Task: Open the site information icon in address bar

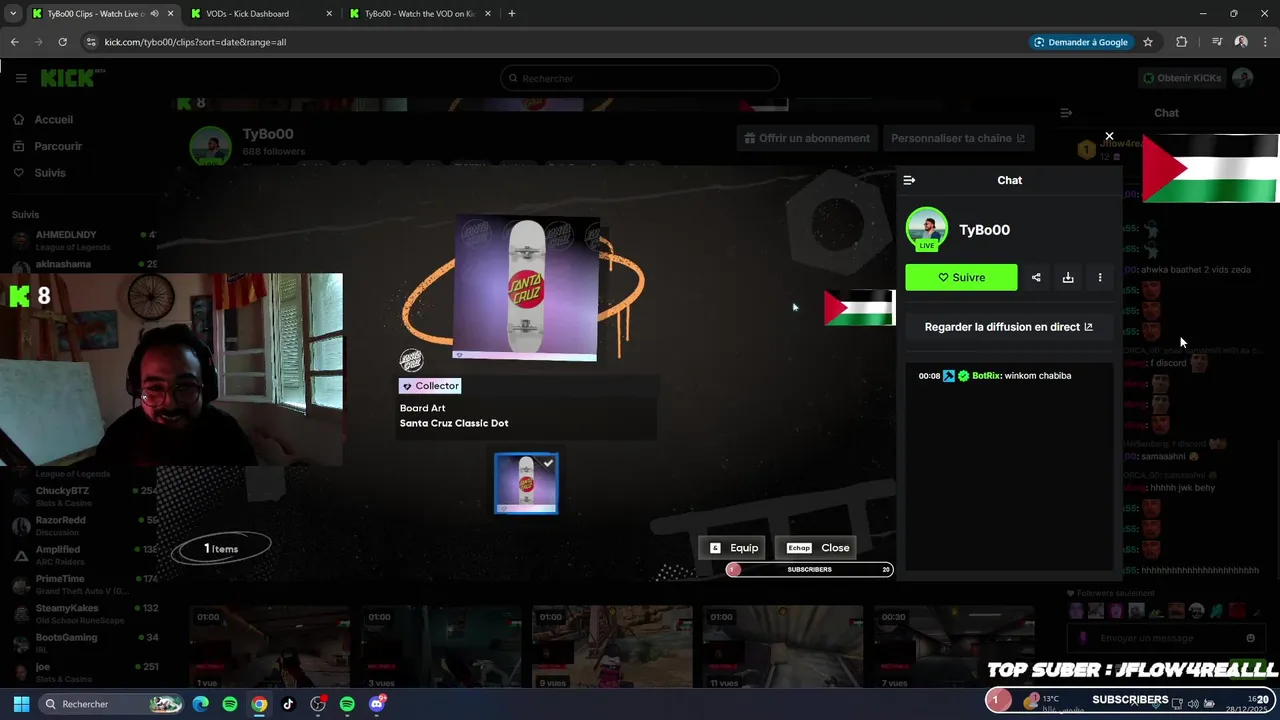Action: (x=92, y=42)
